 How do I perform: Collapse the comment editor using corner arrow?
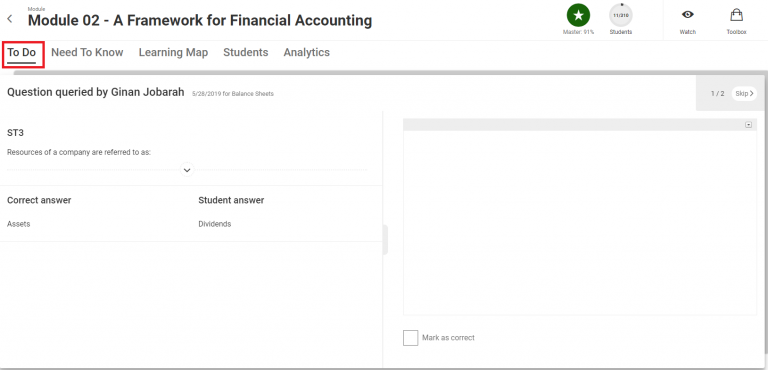748,125
